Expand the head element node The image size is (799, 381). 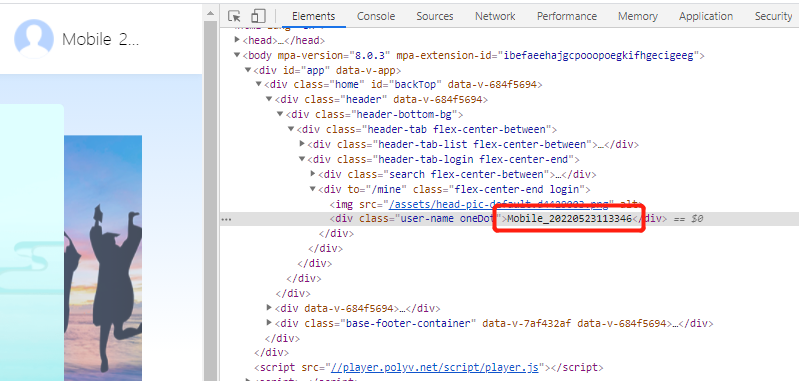point(237,40)
